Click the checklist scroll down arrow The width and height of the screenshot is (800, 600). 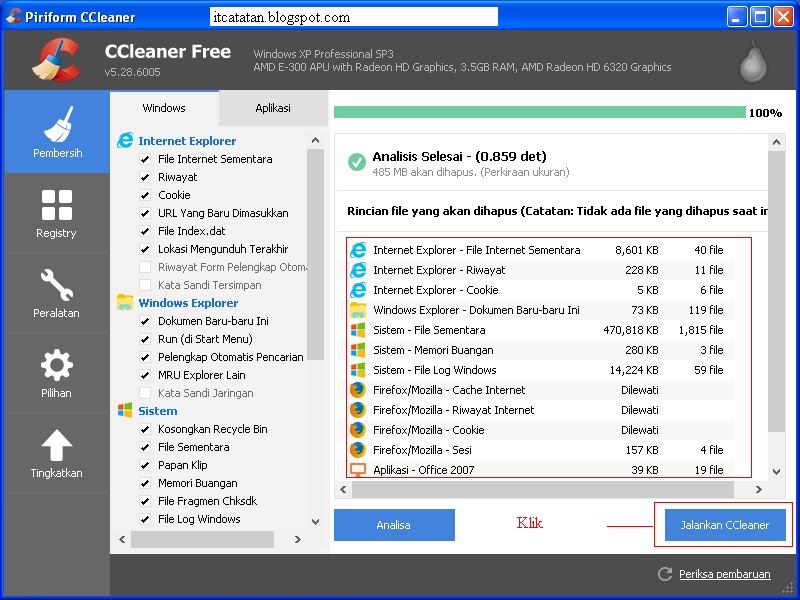pyautogui.click(x=315, y=521)
